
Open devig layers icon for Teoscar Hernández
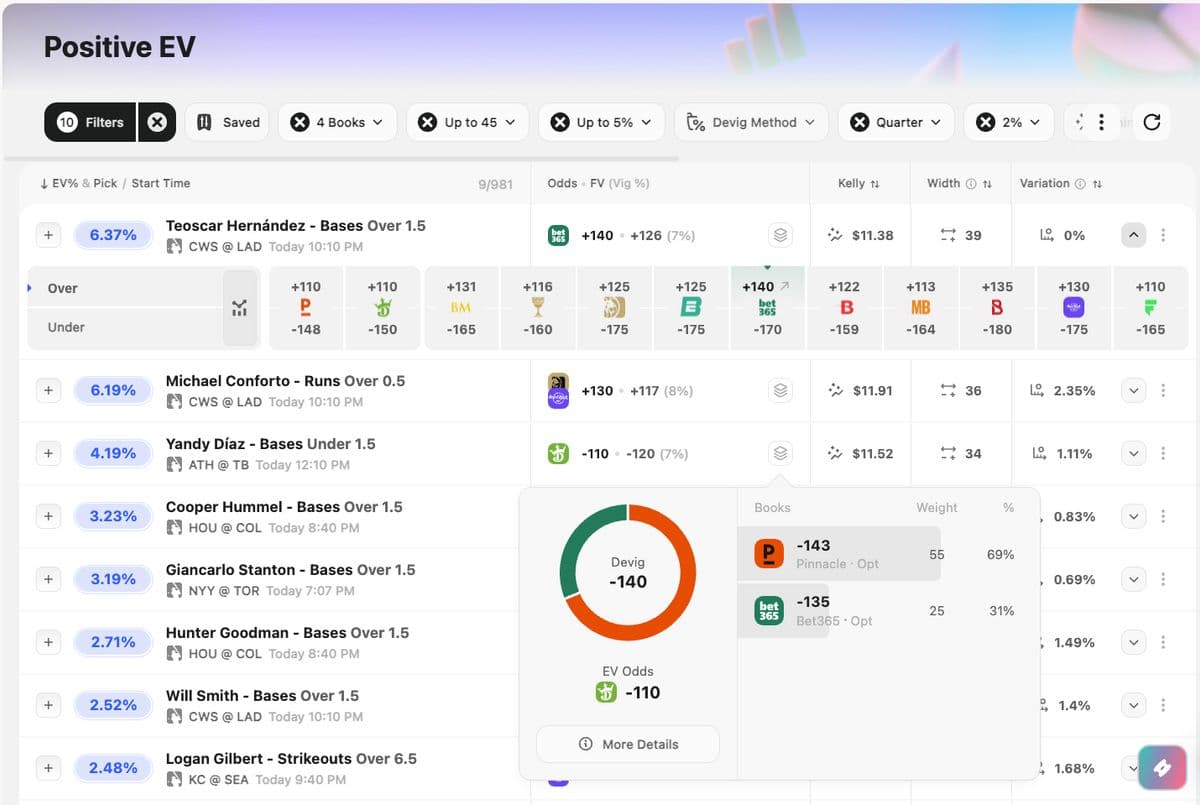tap(780, 235)
